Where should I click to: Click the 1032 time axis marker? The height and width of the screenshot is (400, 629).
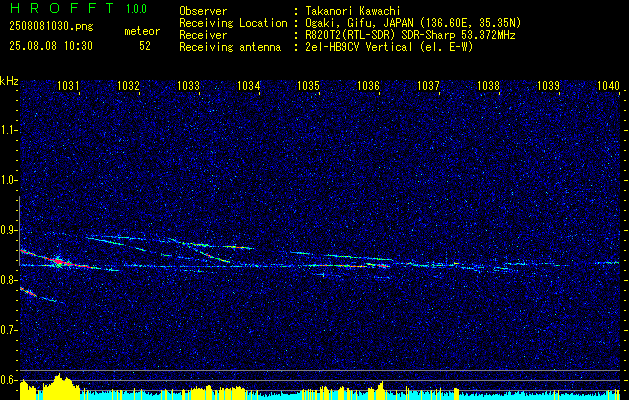[x=128, y=85]
